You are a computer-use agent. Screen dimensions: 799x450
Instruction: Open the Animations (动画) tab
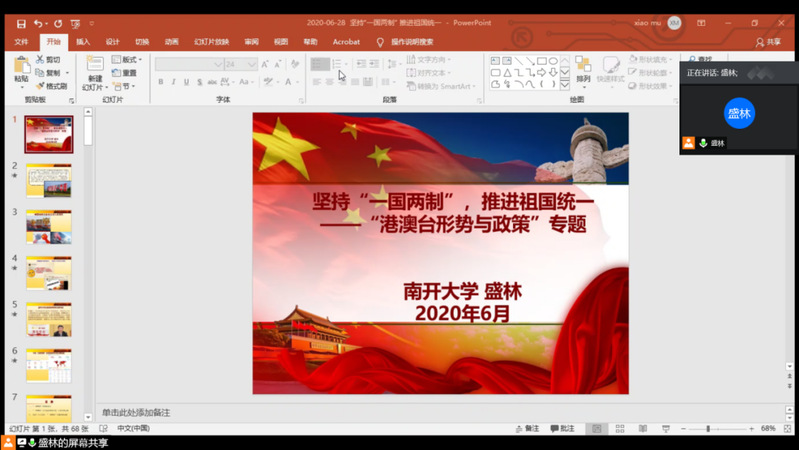[x=172, y=42]
